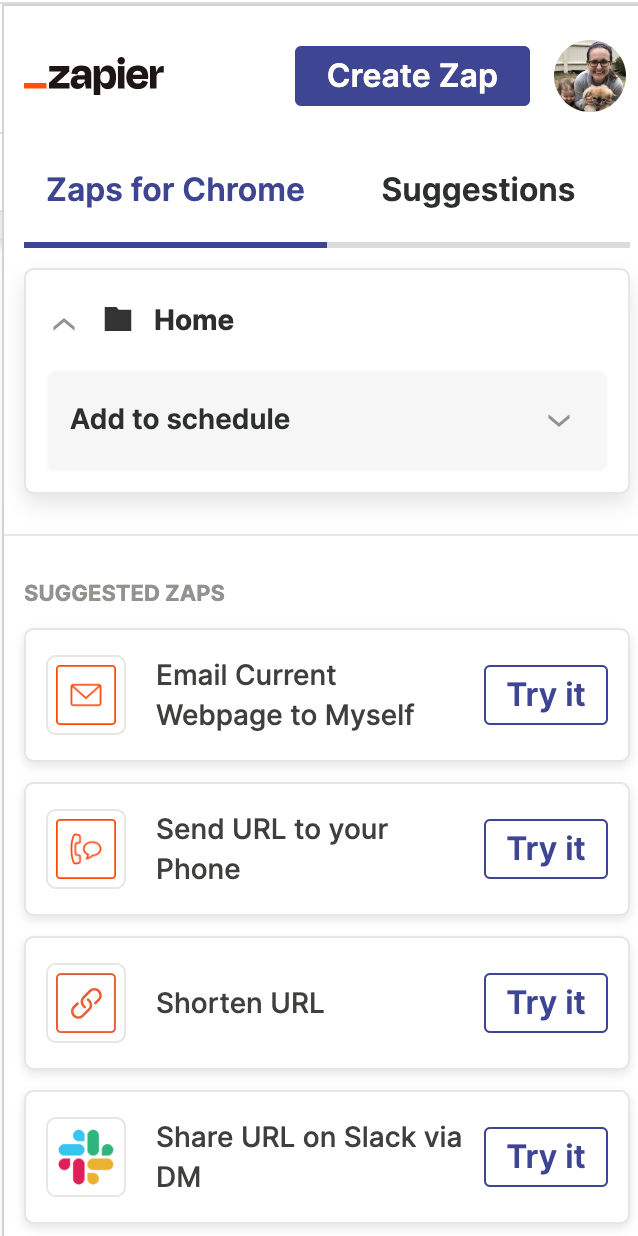The image size is (638, 1236).
Task: Select the Add to schedule row
Action: (x=327, y=420)
